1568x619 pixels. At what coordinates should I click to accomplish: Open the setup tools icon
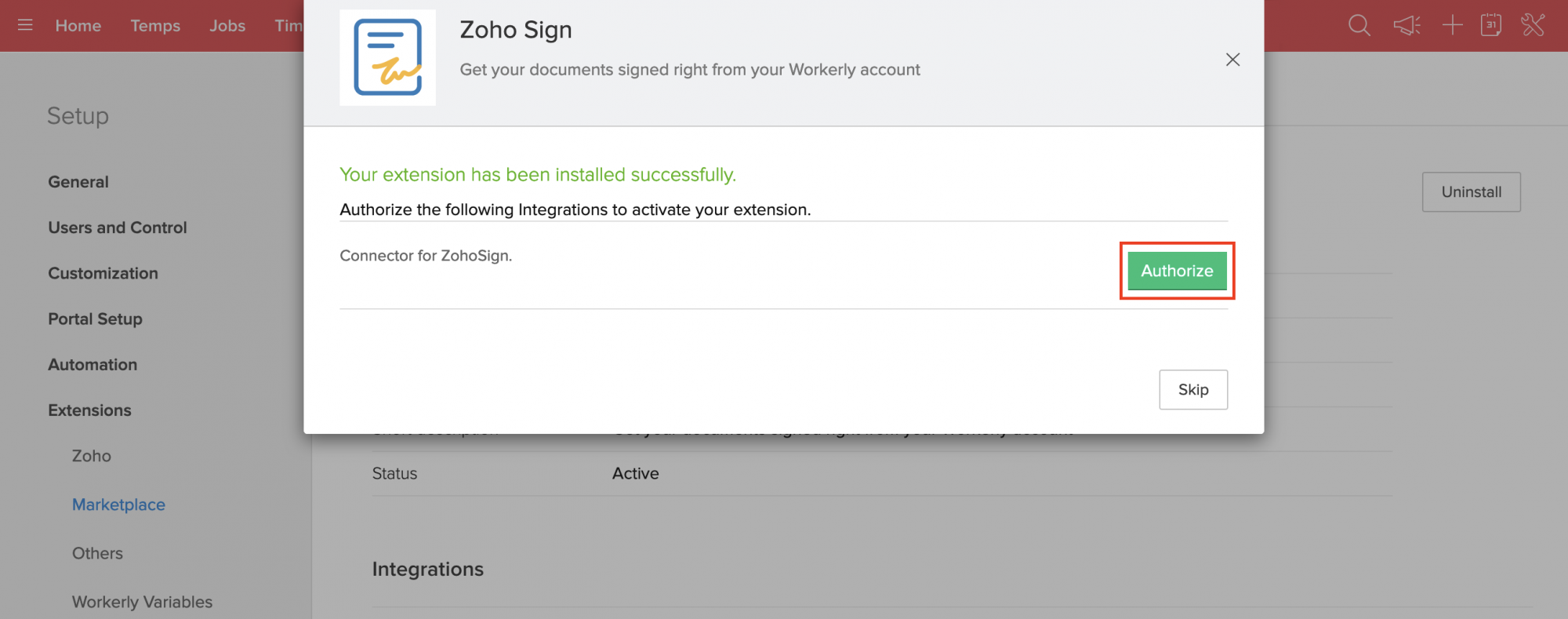click(x=1533, y=25)
